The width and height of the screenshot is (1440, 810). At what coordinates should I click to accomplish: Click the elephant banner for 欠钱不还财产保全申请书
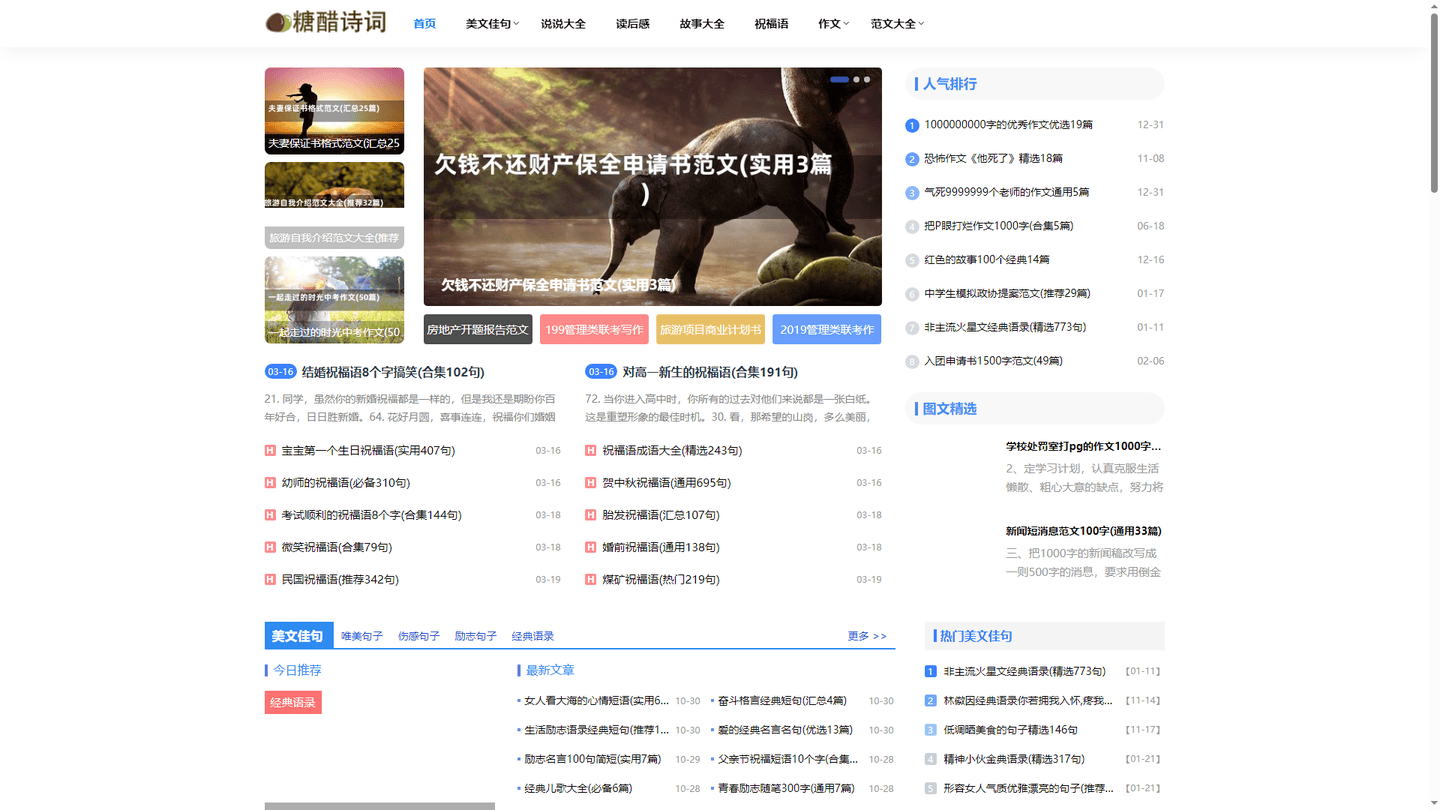[653, 187]
